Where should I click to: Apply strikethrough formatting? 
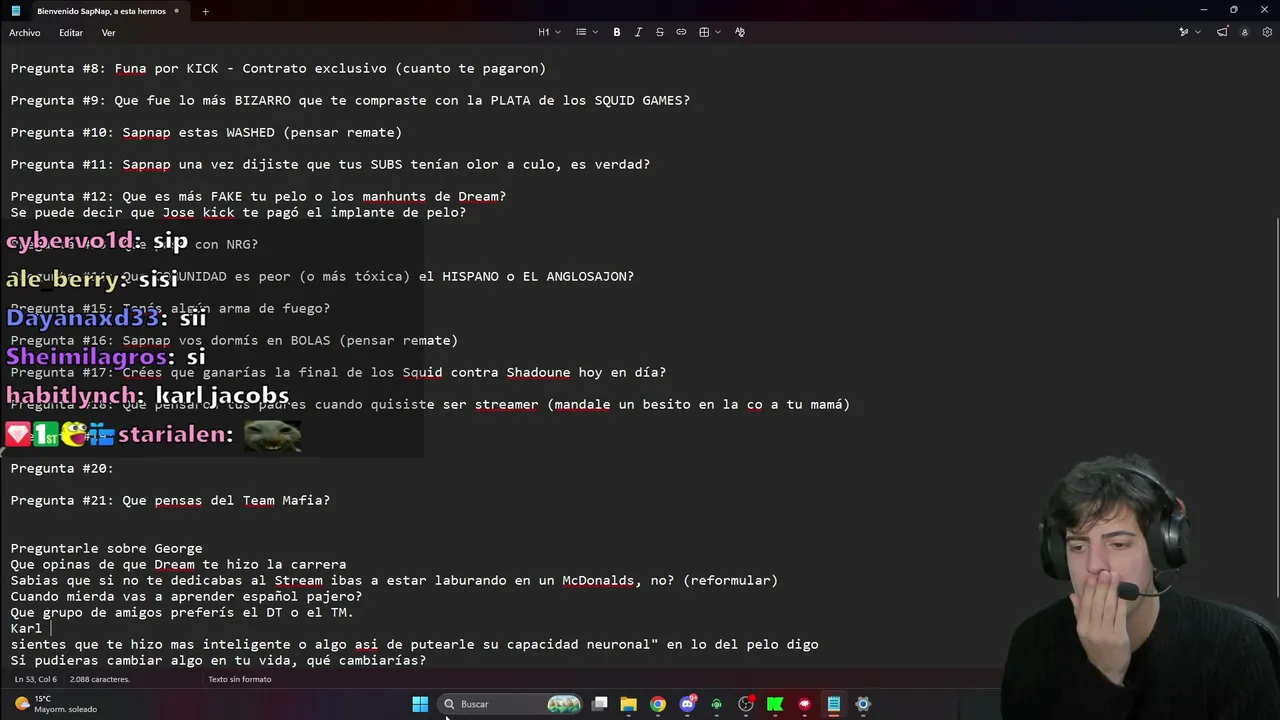point(660,32)
